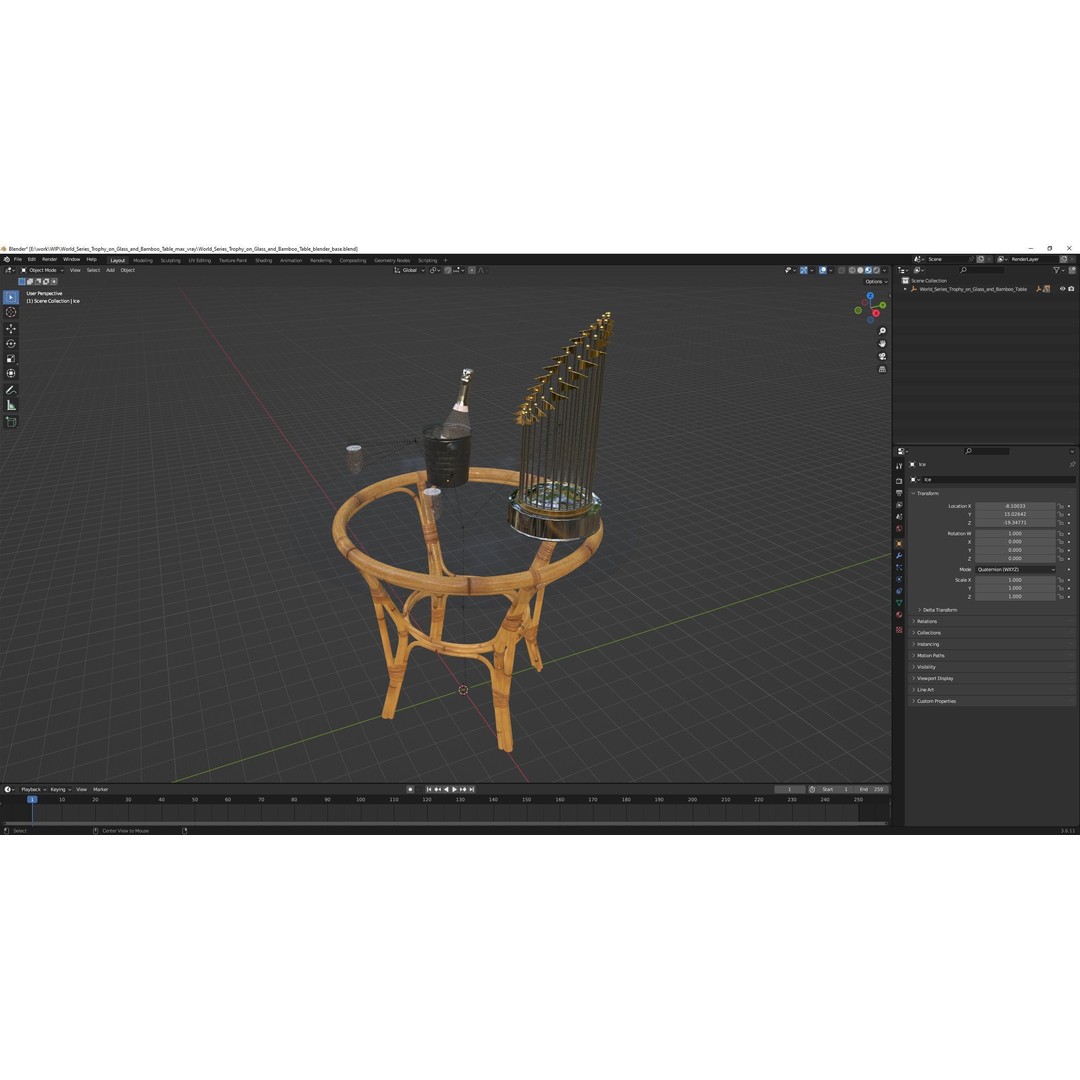Toggle the camera view icon

coord(882,356)
